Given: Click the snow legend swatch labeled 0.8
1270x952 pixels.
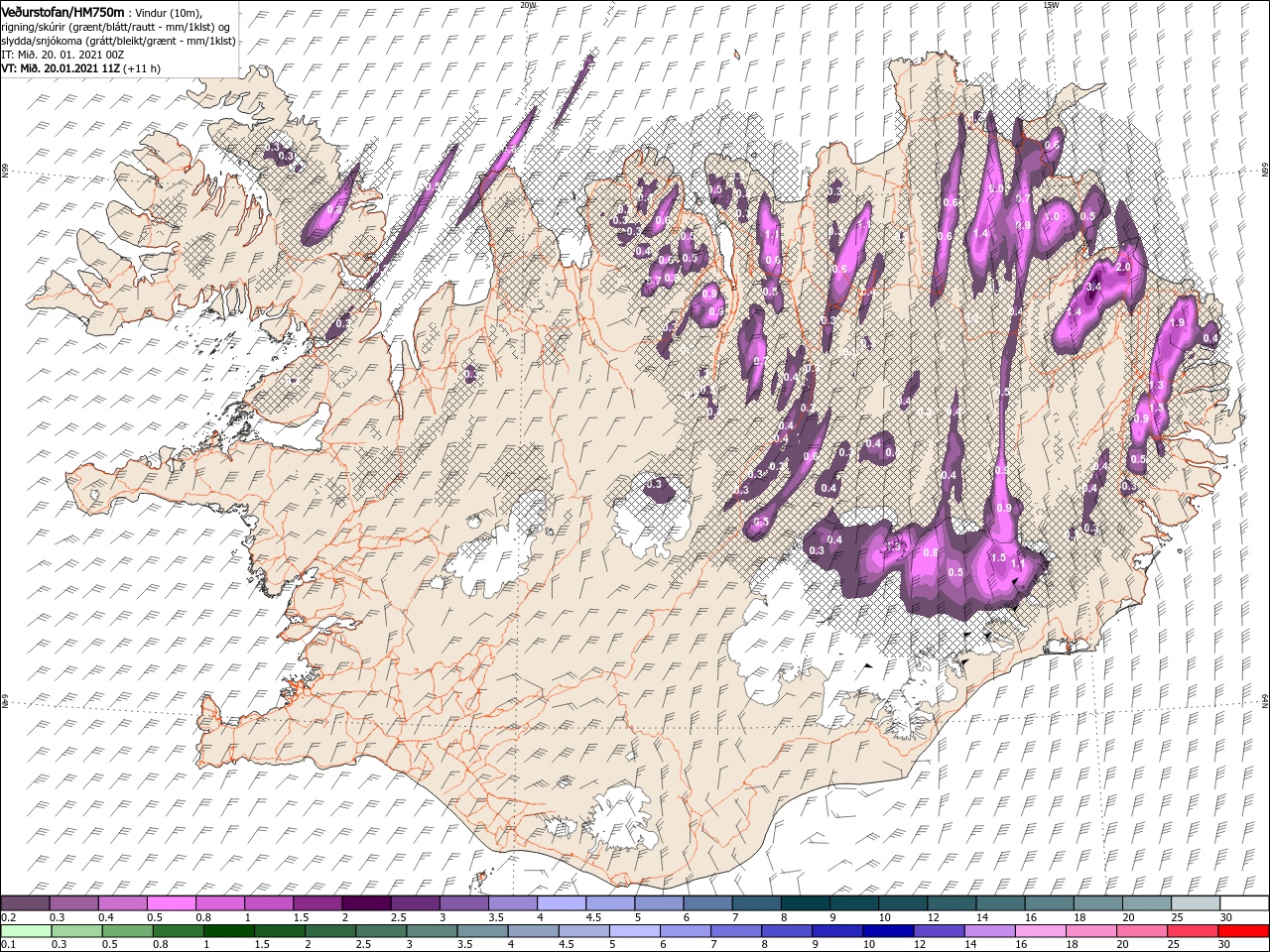Looking at the screenshot, I should tap(220, 903).
